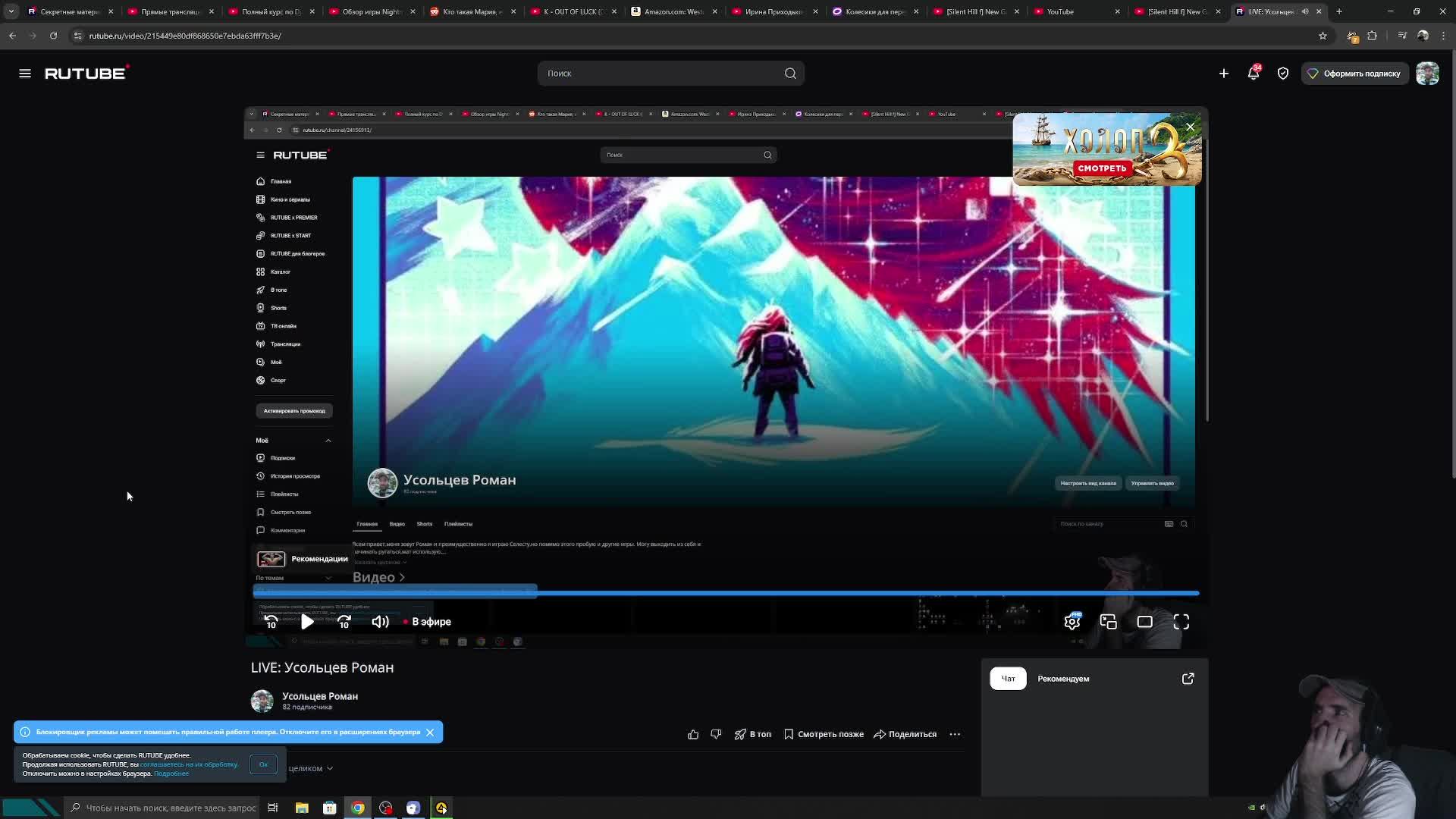Image resolution: width=1456 pixels, height=819 pixels.
Task: Go back in browser history
Action: pos(13,36)
